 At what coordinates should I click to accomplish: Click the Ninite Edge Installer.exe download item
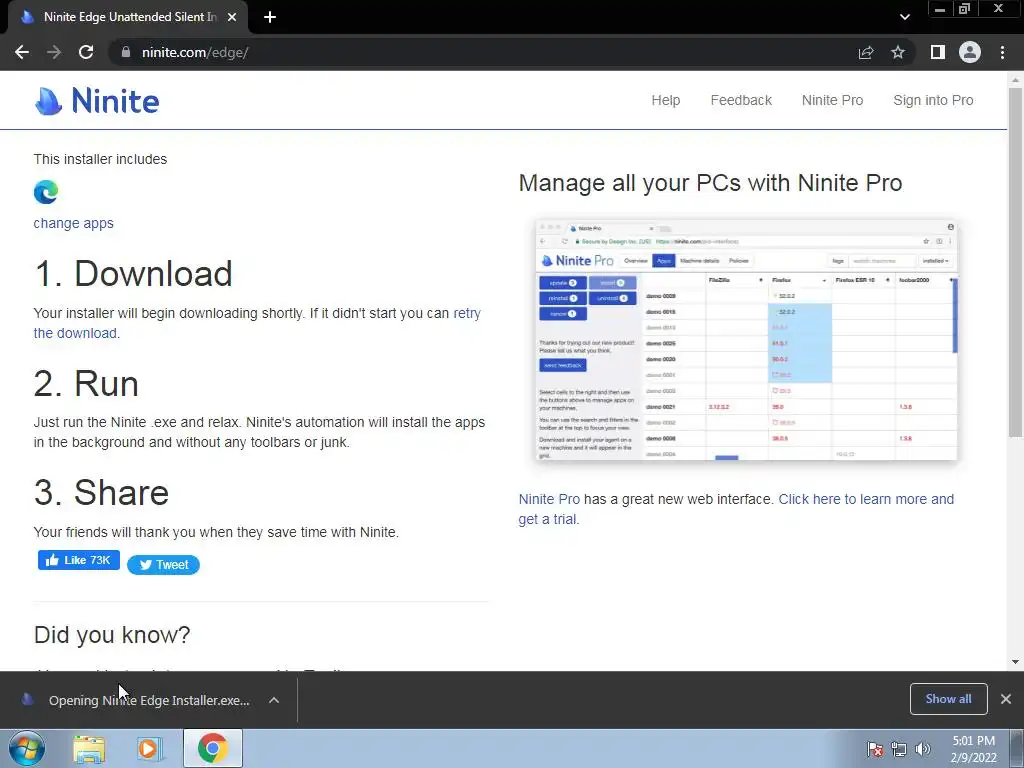click(x=149, y=700)
